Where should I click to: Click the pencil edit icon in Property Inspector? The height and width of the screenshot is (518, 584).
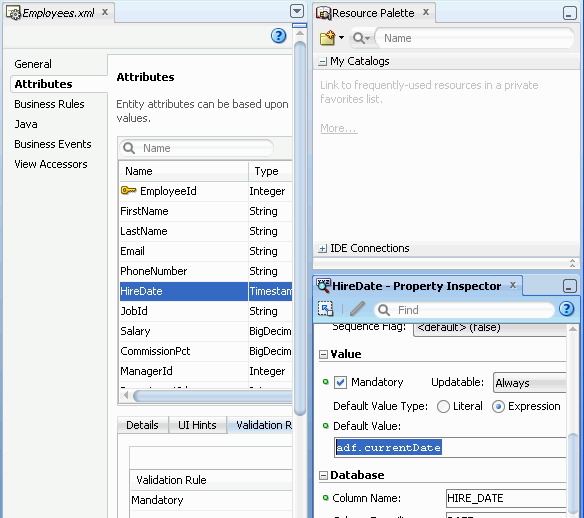pyautogui.click(x=358, y=309)
